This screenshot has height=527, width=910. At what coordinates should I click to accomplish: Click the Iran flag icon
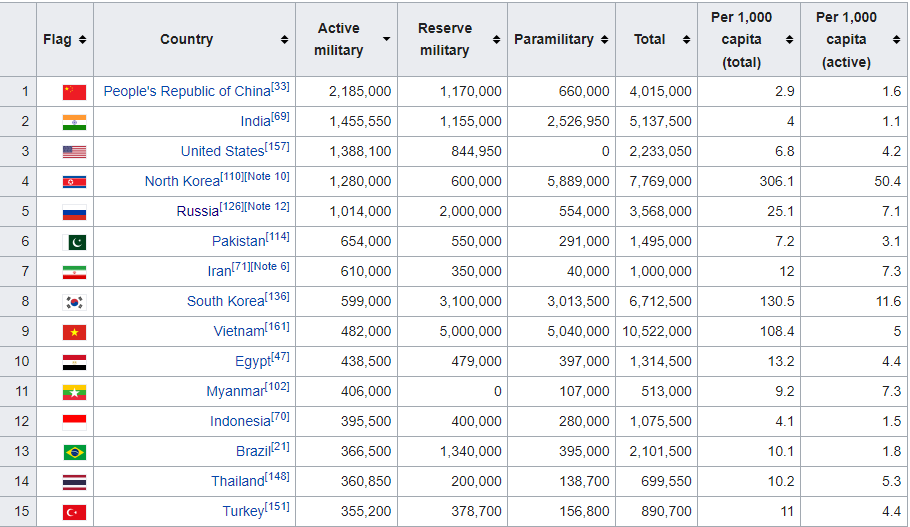(74, 272)
